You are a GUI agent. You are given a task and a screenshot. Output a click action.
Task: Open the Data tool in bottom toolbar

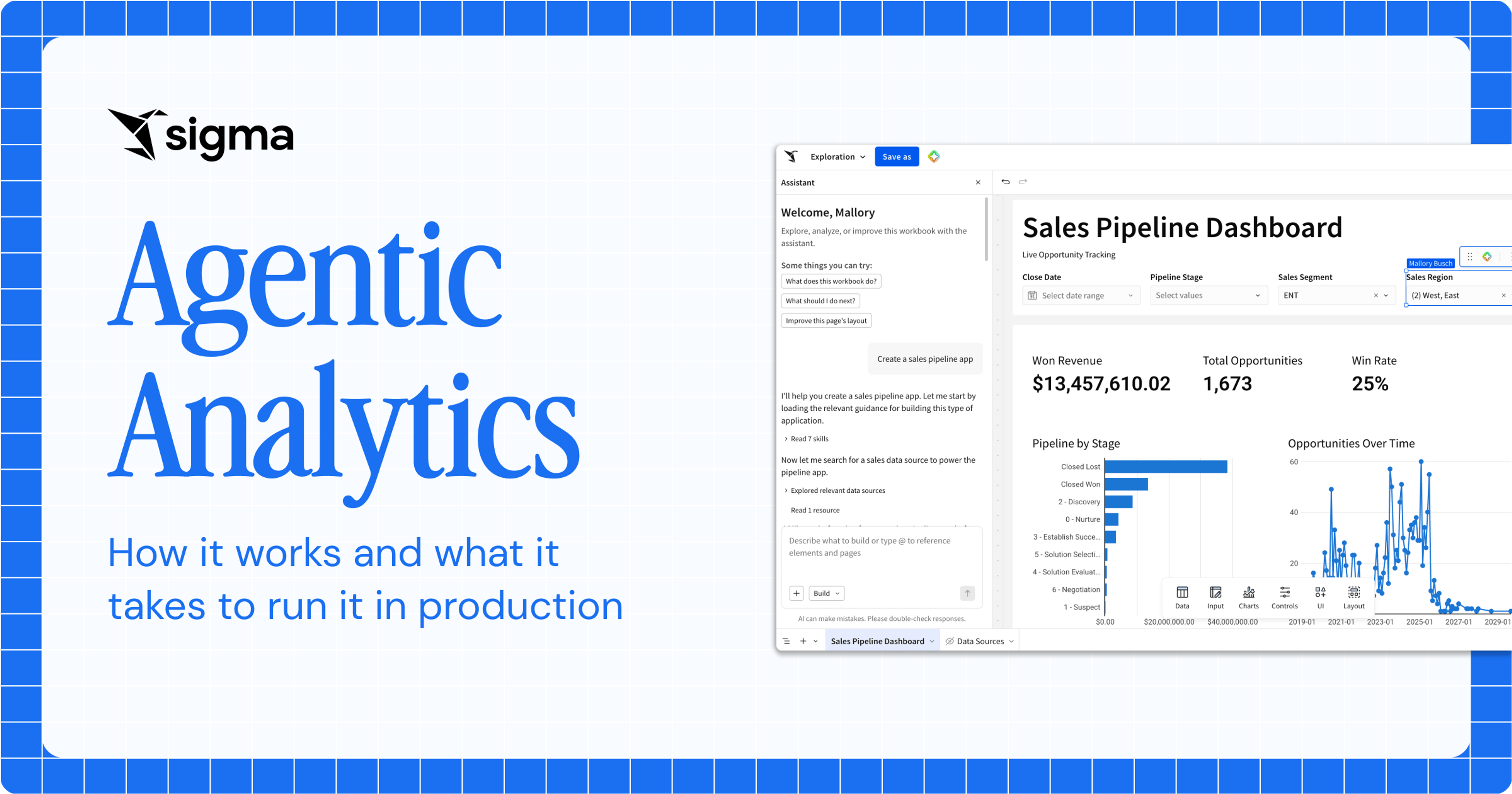(1182, 597)
